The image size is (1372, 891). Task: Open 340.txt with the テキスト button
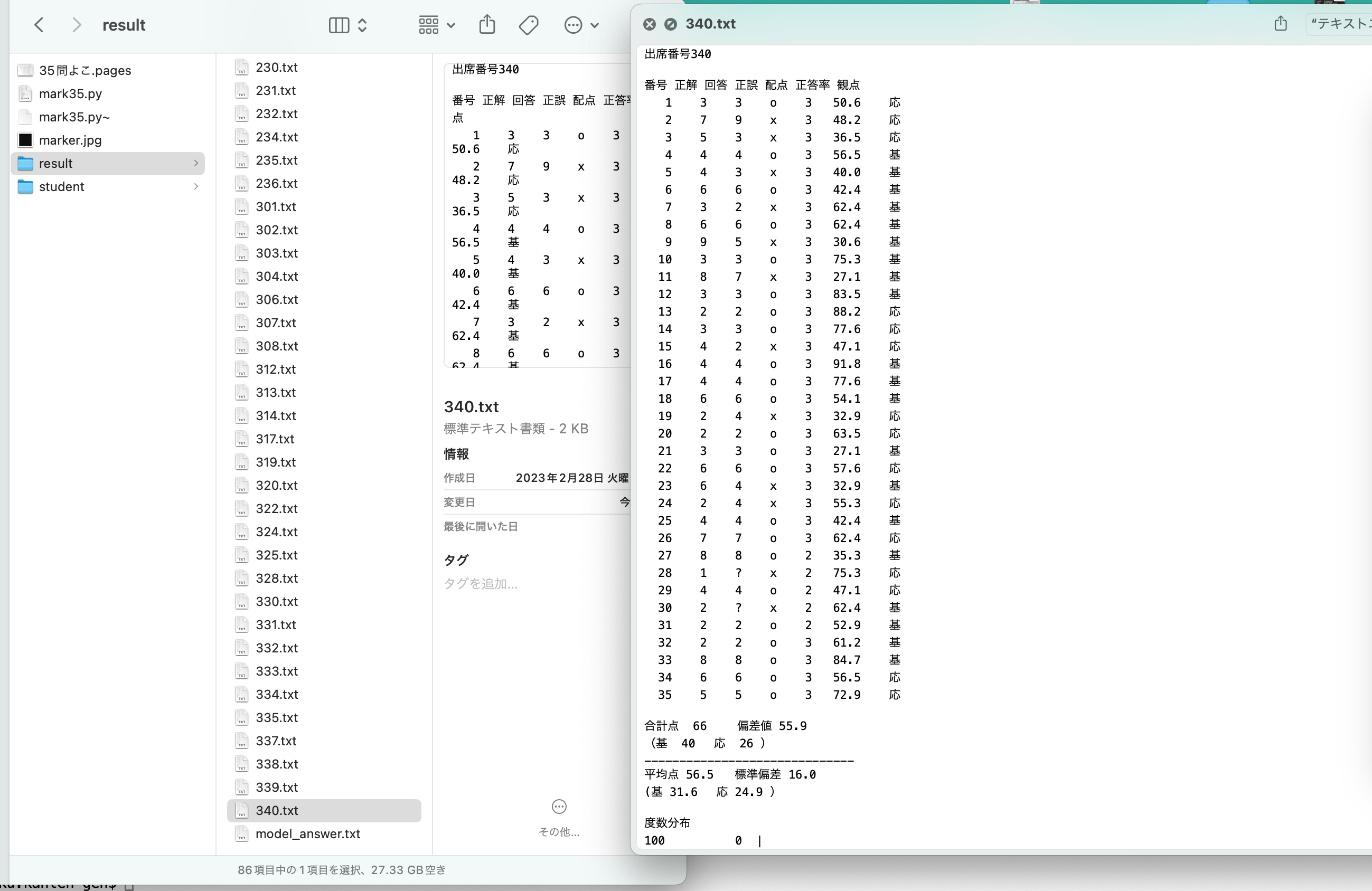[1343, 24]
